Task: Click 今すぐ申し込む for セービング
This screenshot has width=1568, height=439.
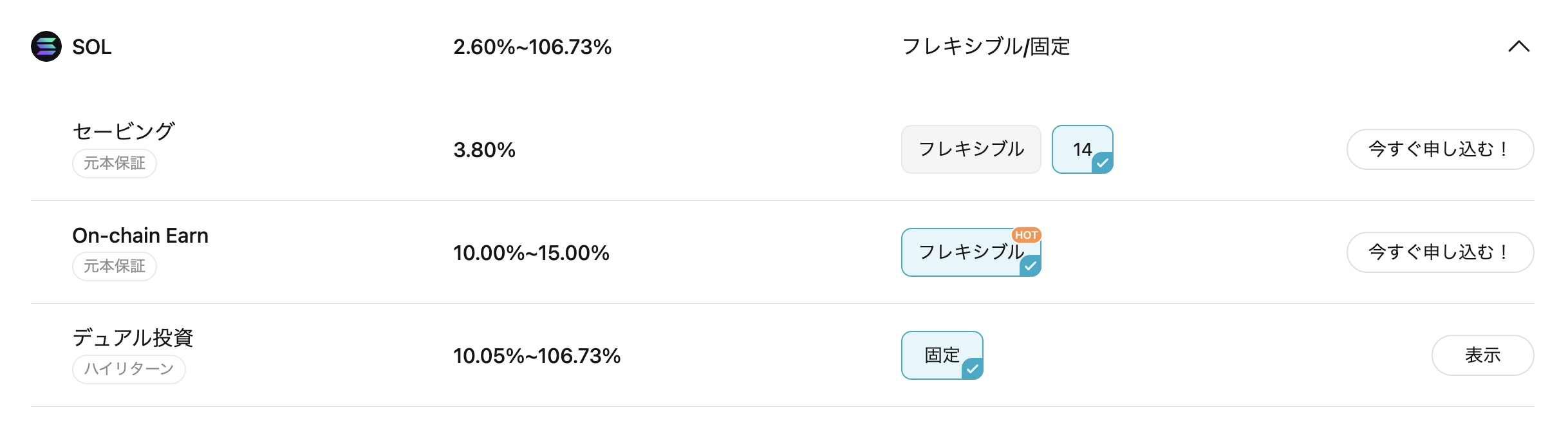Action: click(1439, 149)
